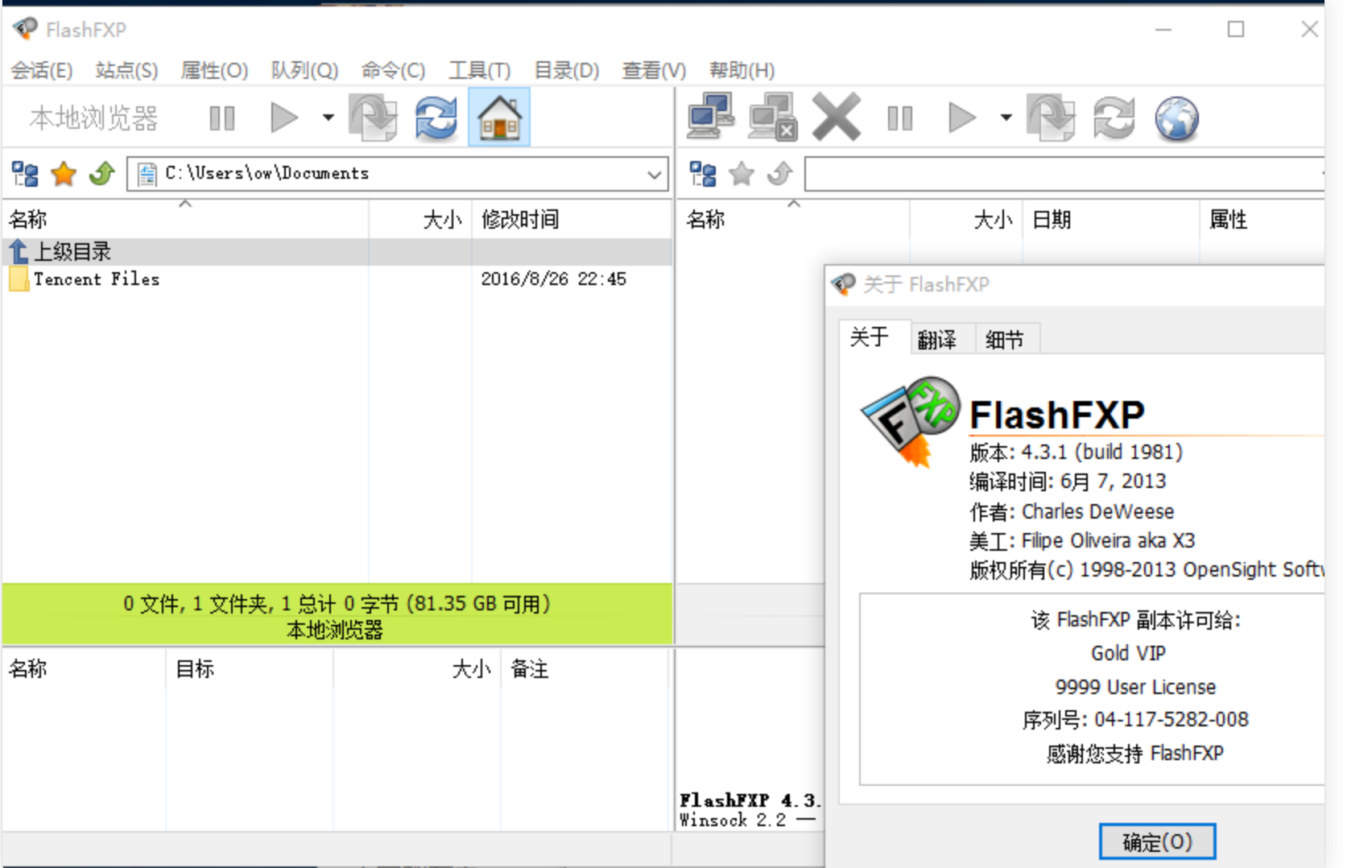The width and height of the screenshot is (1372, 868).
Task: Pause the local browser transfer
Action: [x=221, y=118]
